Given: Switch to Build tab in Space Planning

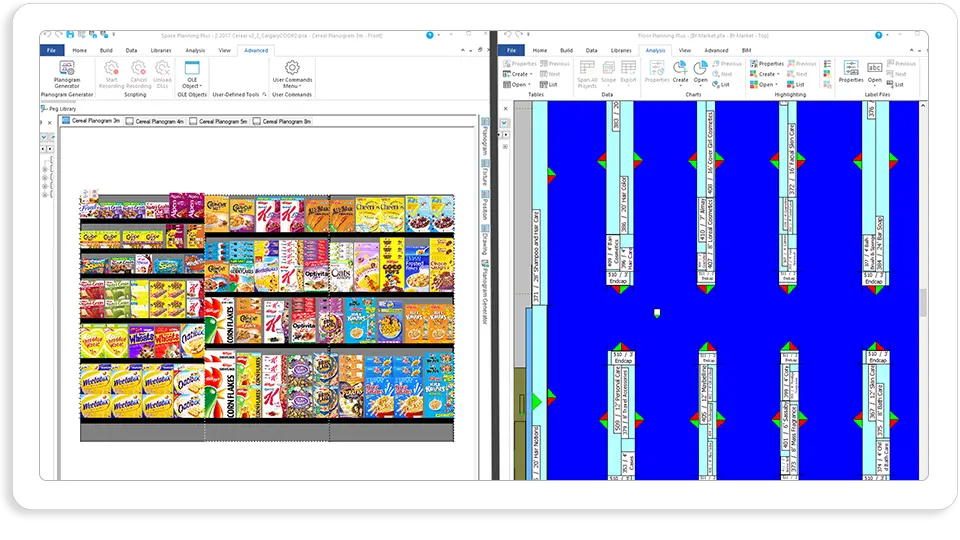Looking at the screenshot, I should pos(106,50).
